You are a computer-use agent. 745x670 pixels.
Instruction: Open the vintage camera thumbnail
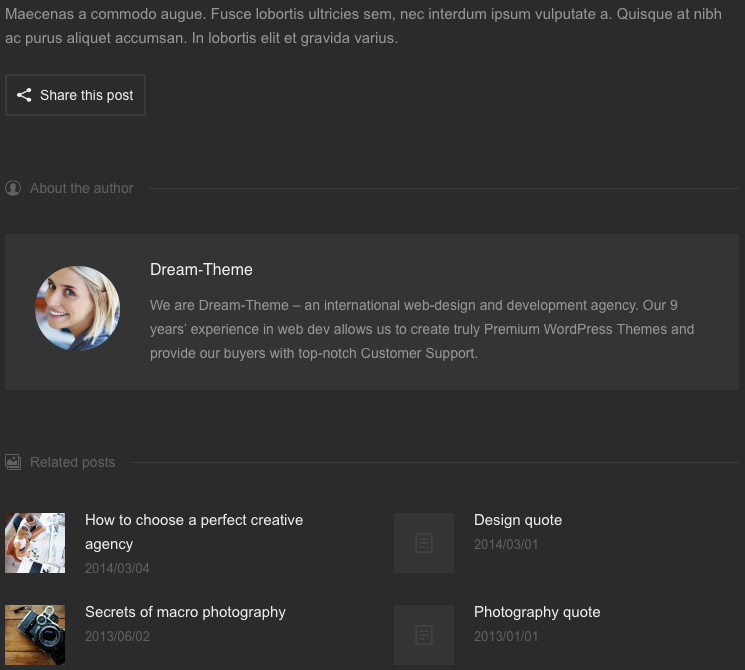tap(35, 635)
